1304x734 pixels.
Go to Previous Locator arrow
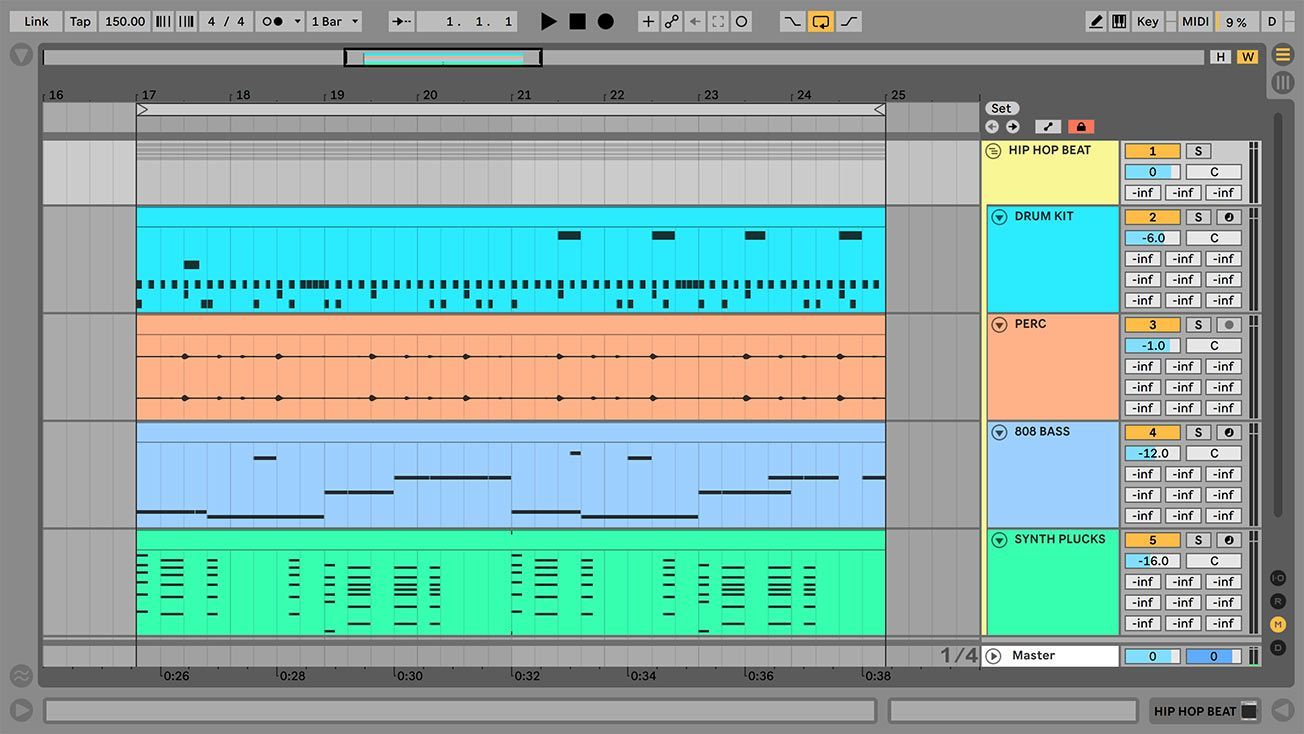[992, 127]
